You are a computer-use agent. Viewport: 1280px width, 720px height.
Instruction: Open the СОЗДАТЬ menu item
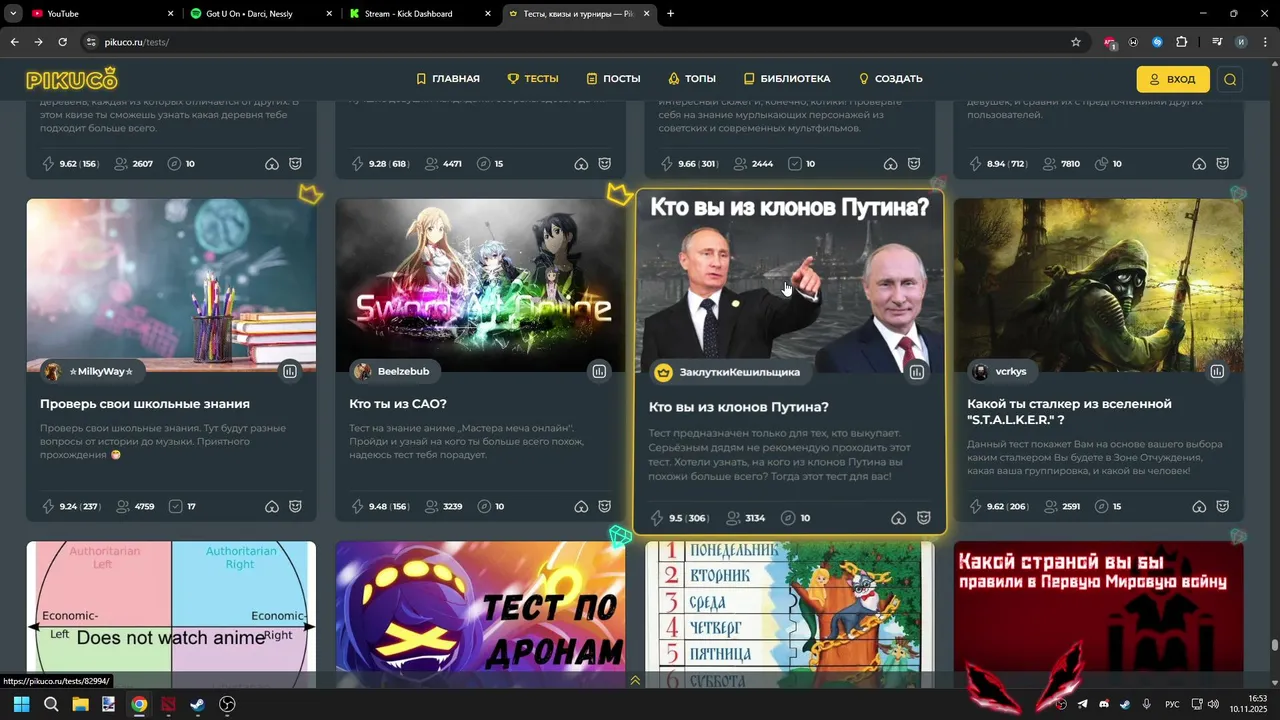coord(890,79)
